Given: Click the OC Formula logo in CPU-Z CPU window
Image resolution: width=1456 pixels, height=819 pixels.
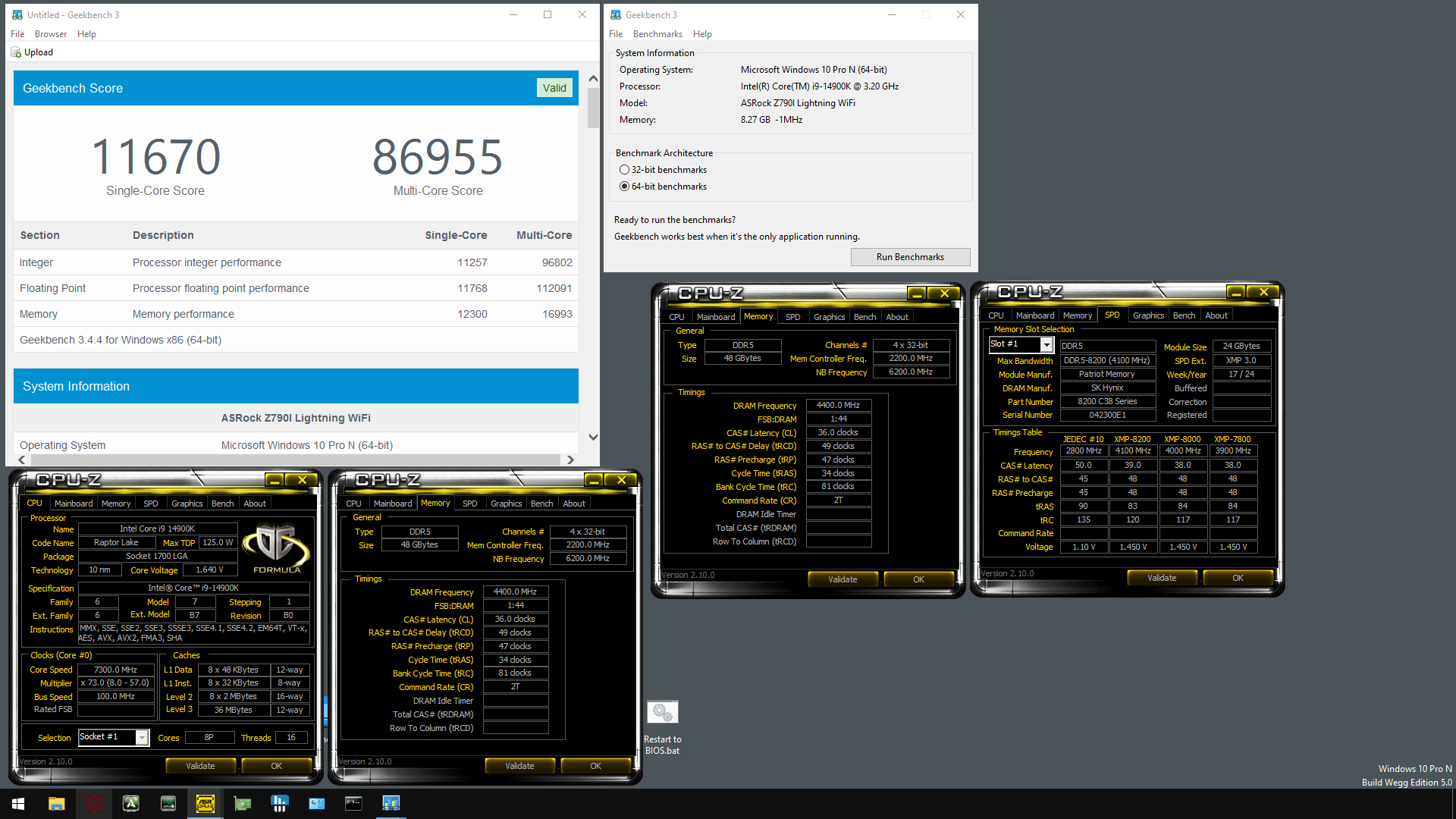Looking at the screenshot, I should 277,548.
